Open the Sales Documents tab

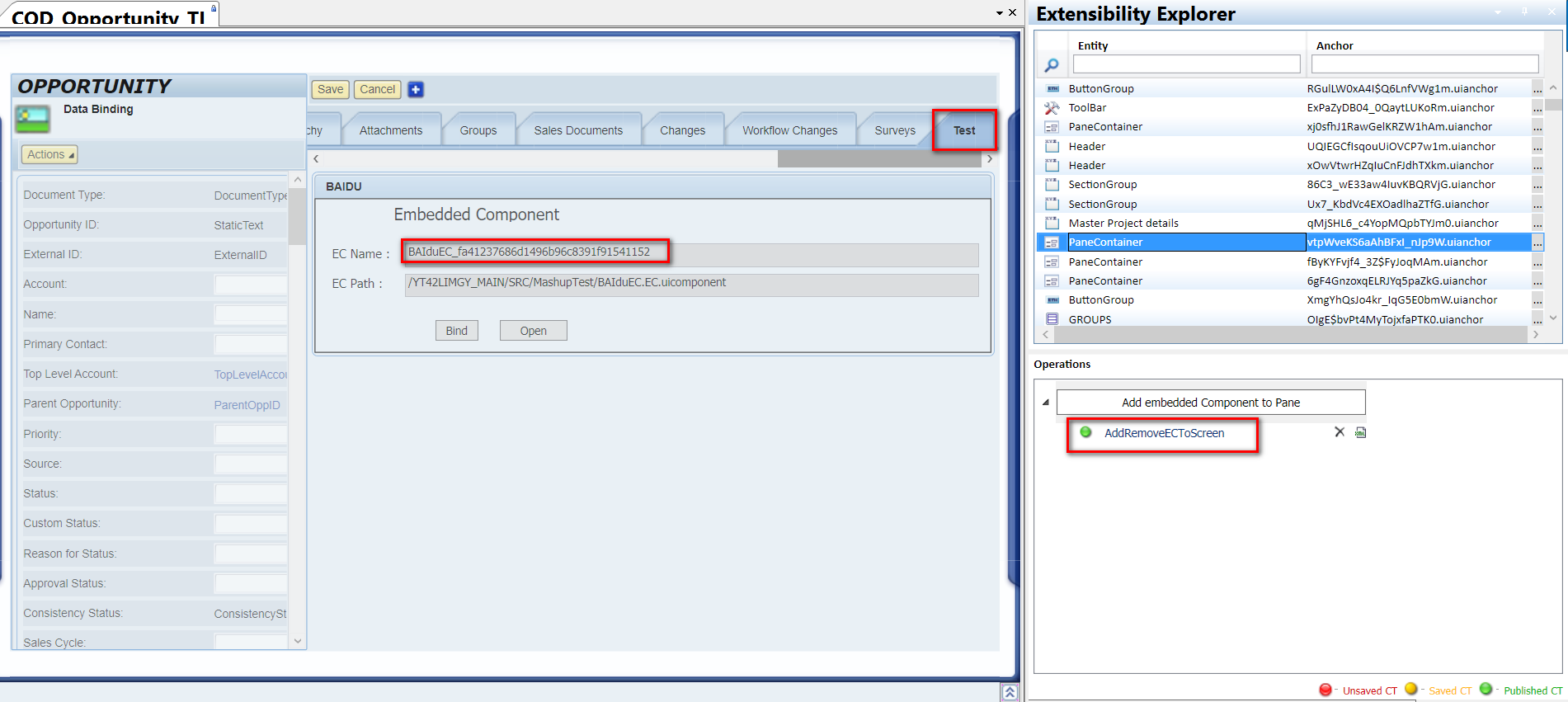coord(578,130)
